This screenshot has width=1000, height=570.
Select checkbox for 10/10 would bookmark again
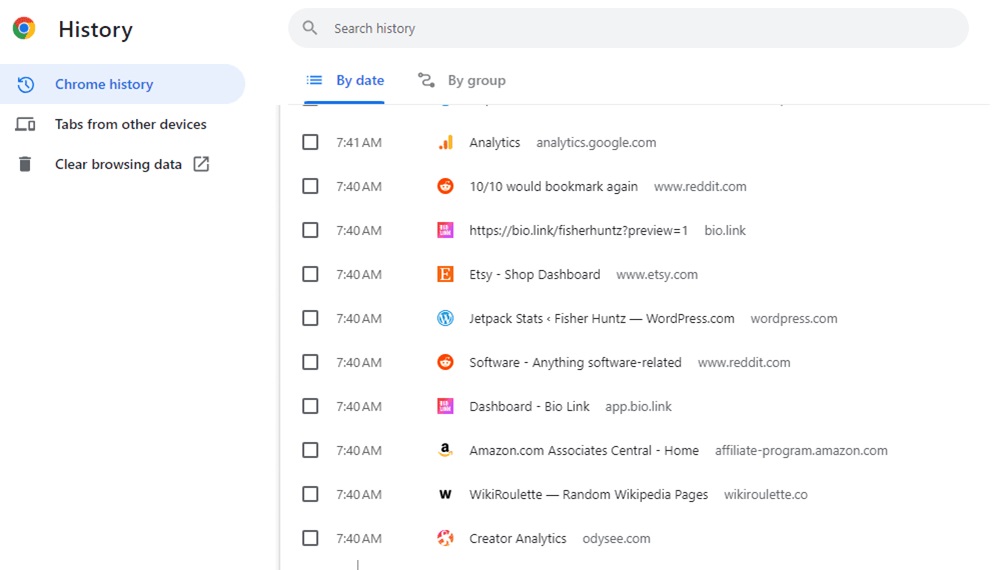click(x=310, y=186)
